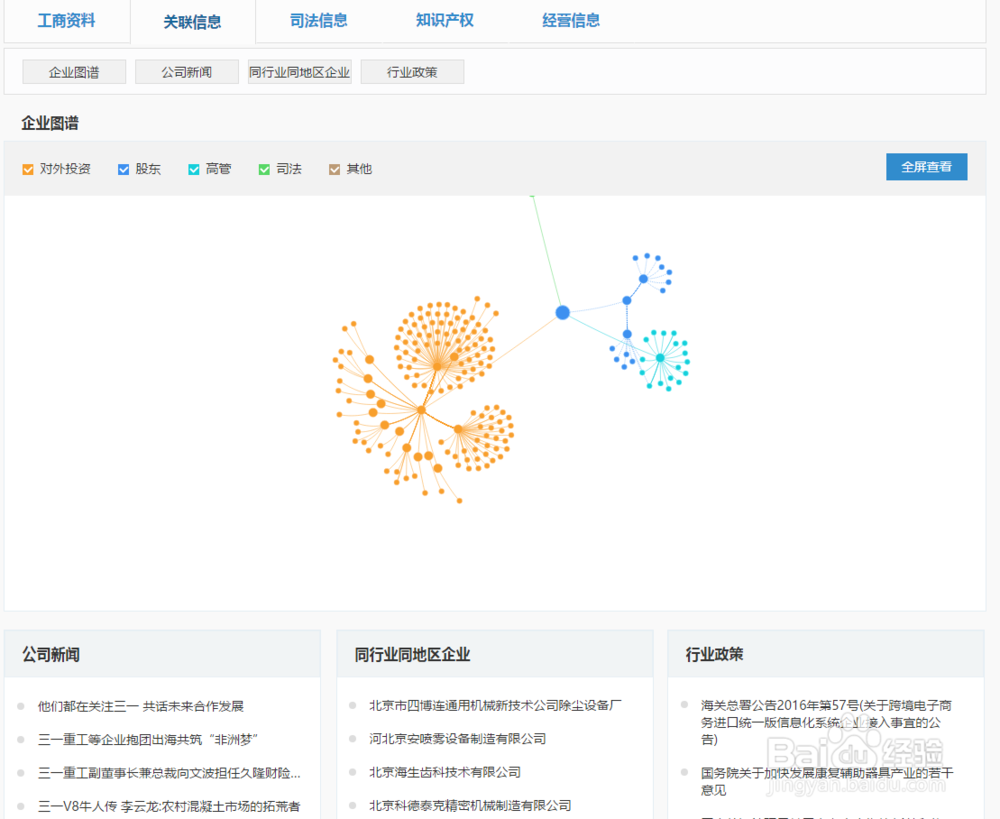Viewport: 1000px width, 819px height.
Task: Open the 知识产权 tab
Action: point(444,20)
